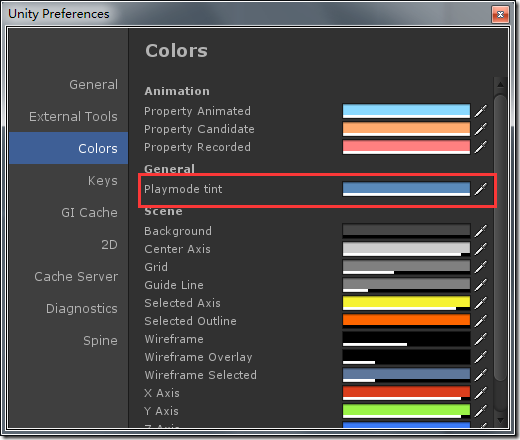This screenshot has width=520, height=440.
Task: Change the yellow Selected Axis swatch
Action: click(406, 303)
